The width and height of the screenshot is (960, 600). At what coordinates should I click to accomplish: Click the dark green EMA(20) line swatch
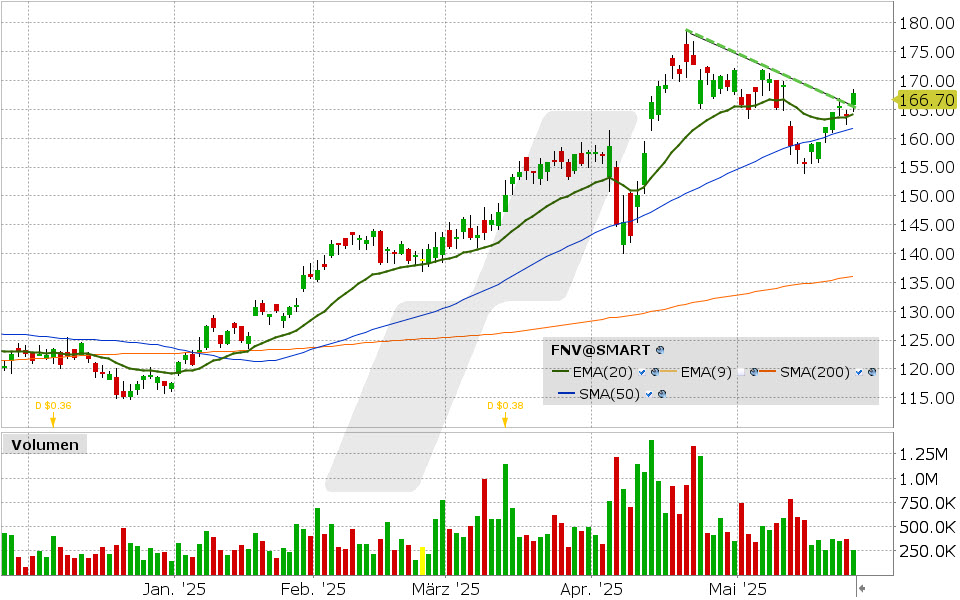coord(560,371)
